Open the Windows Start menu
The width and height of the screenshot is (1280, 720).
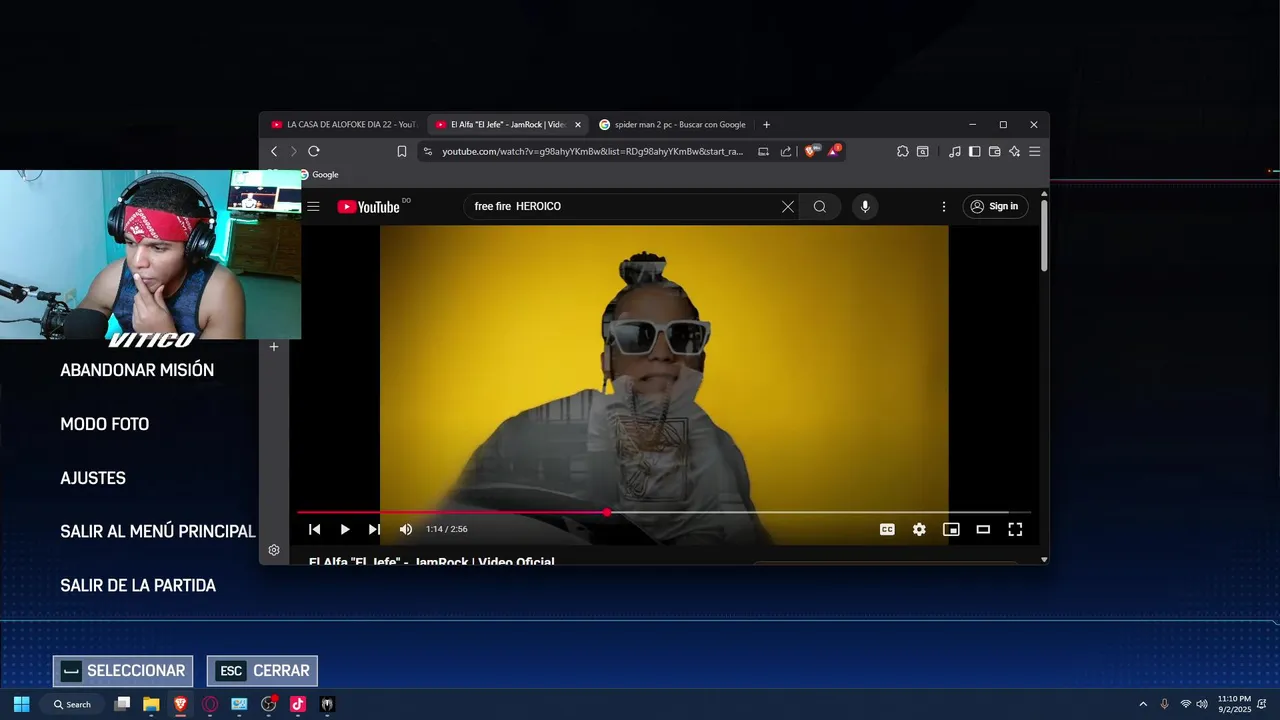coord(21,704)
